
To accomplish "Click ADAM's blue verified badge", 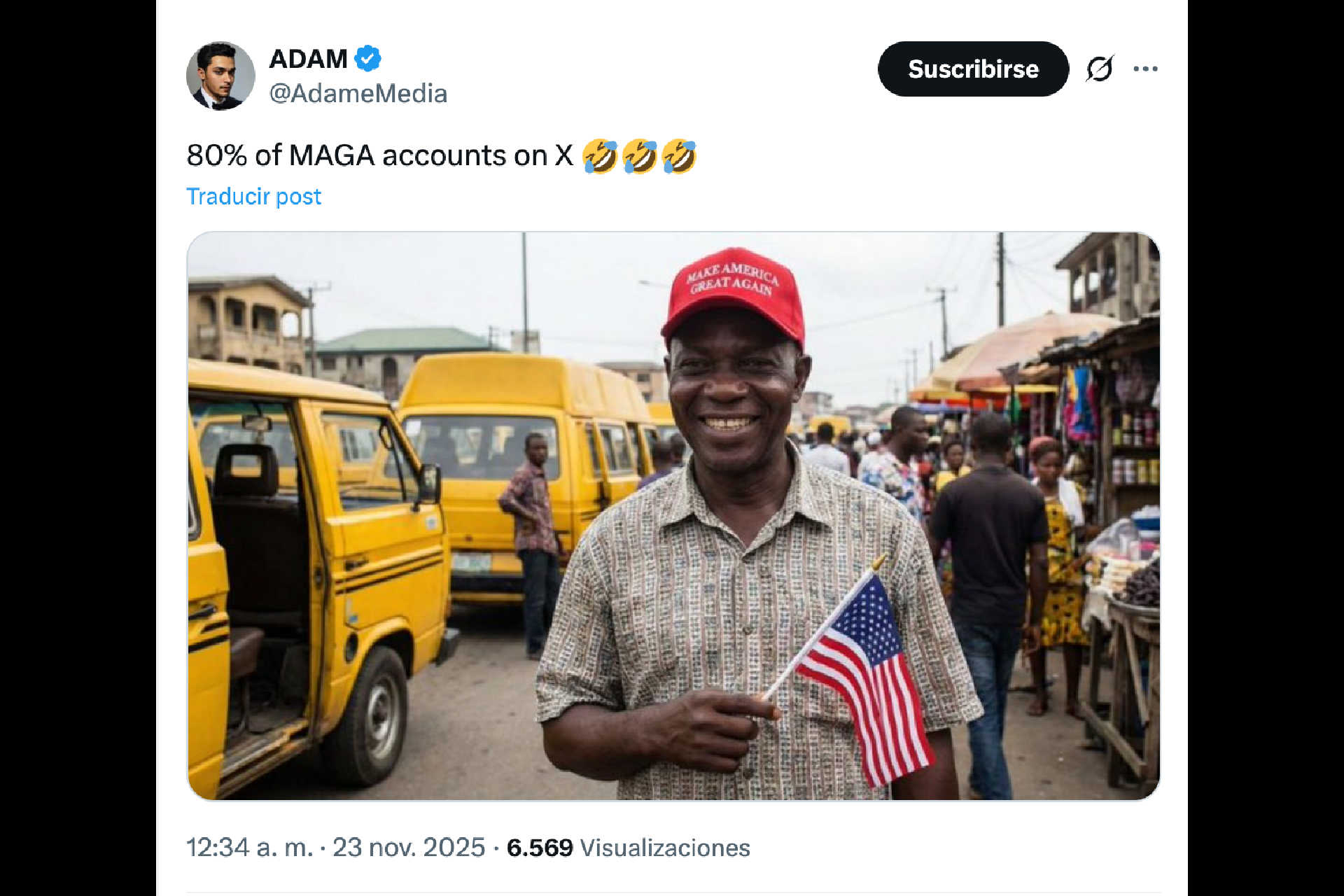I will point(366,59).
